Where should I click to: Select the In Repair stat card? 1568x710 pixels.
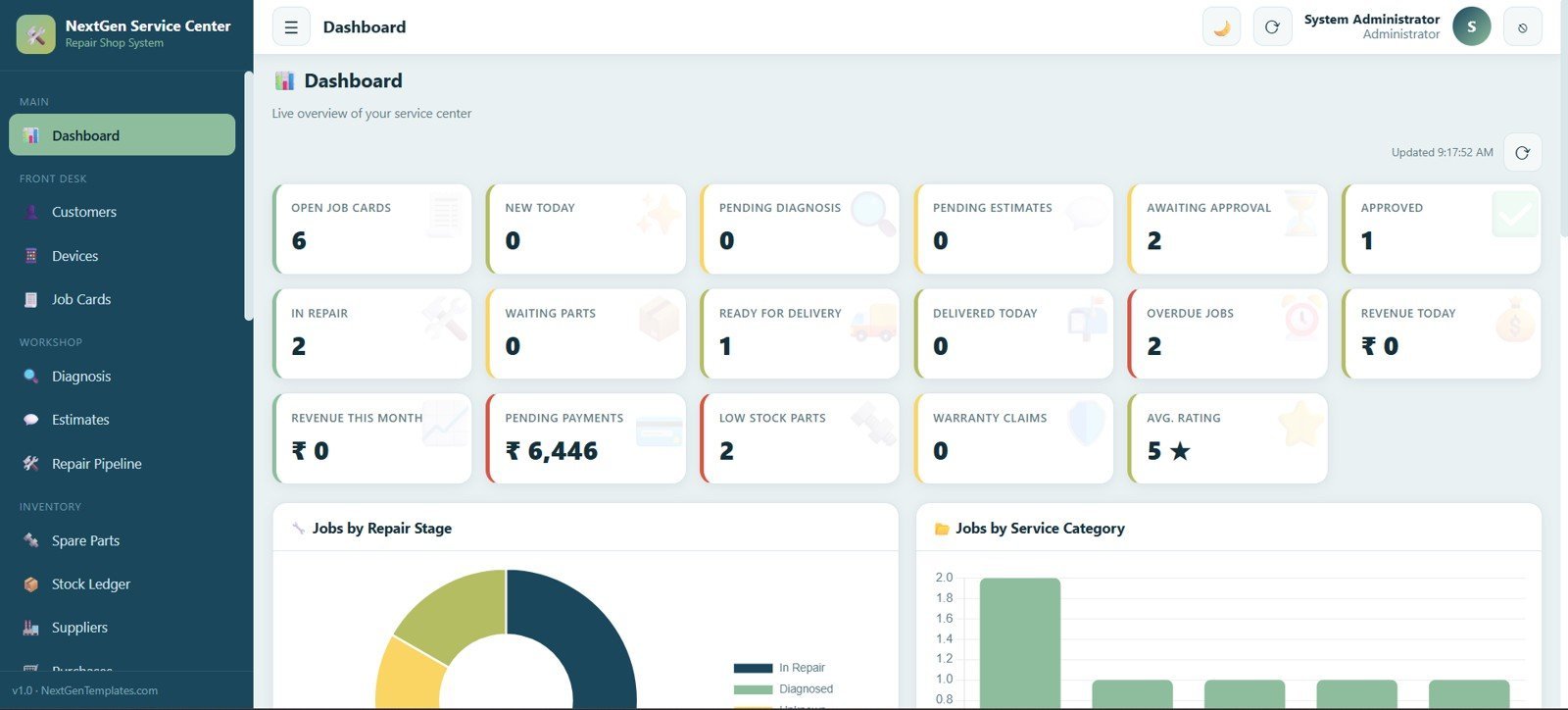point(372,333)
